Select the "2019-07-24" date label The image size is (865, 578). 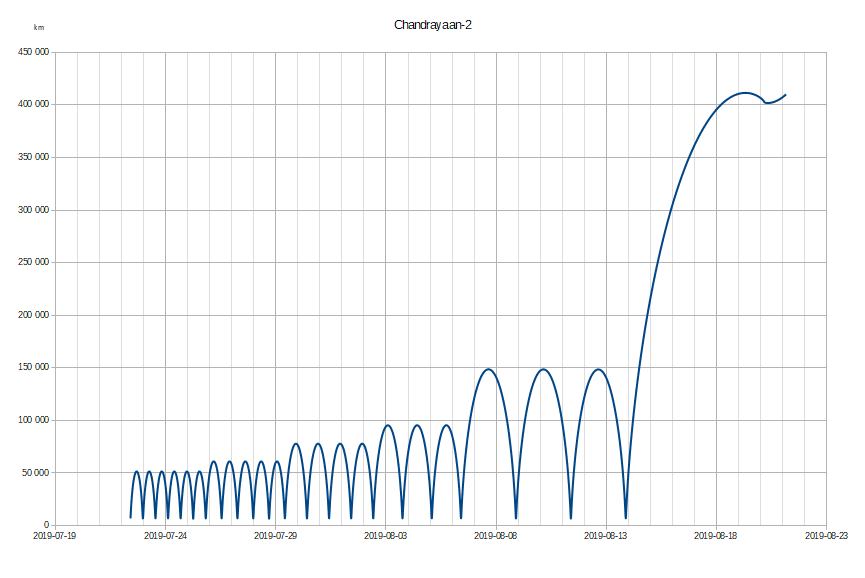pyautogui.click(x=165, y=536)
